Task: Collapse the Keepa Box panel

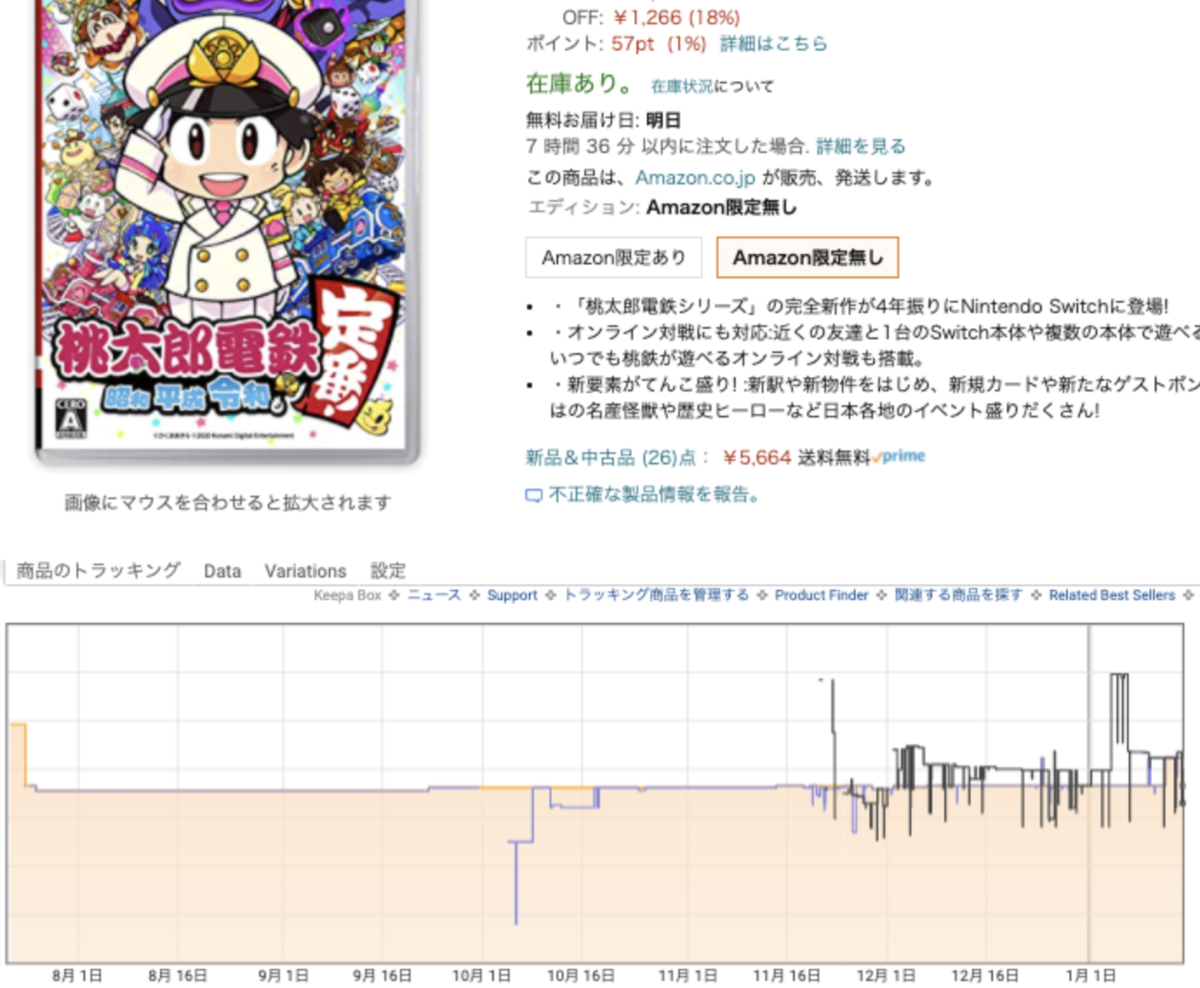Action: [346, 595]
